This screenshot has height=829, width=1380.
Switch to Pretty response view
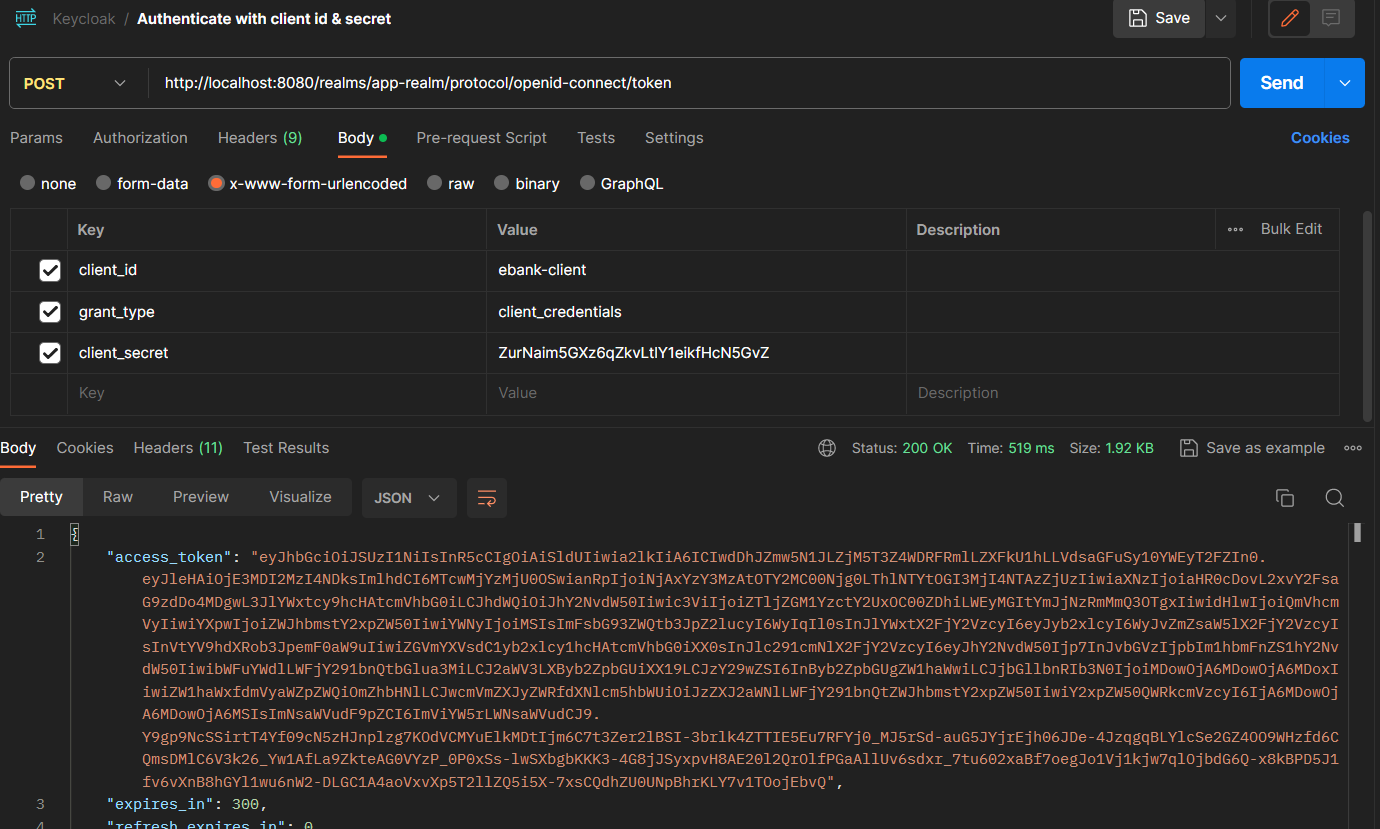(x=41, y=497)
